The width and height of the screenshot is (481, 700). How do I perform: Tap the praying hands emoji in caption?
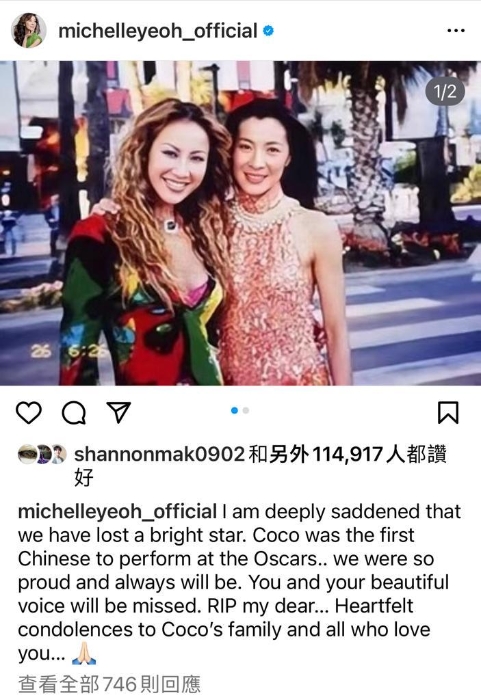84,654
